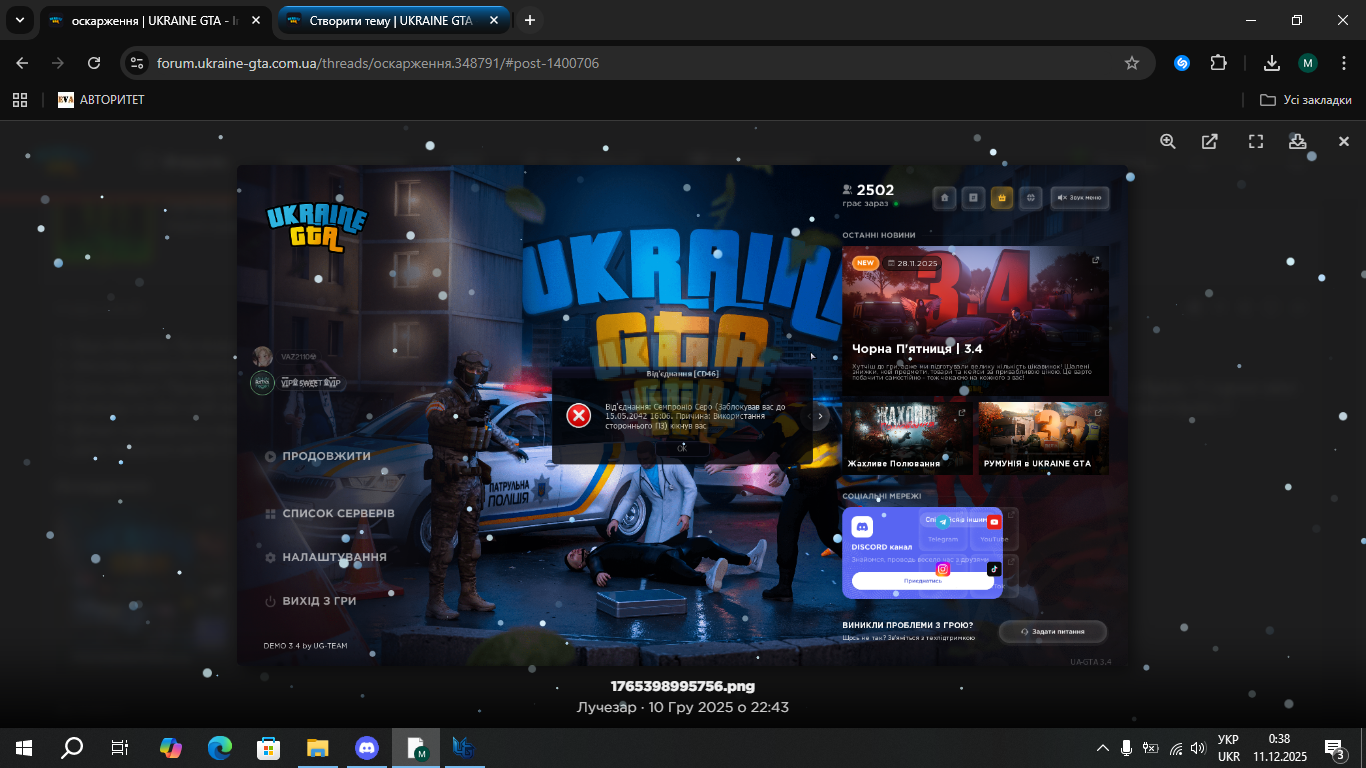Open the Windows notification center
Screen dimensions: 1366x768
pyautogui.click(x=1334, y=748)
